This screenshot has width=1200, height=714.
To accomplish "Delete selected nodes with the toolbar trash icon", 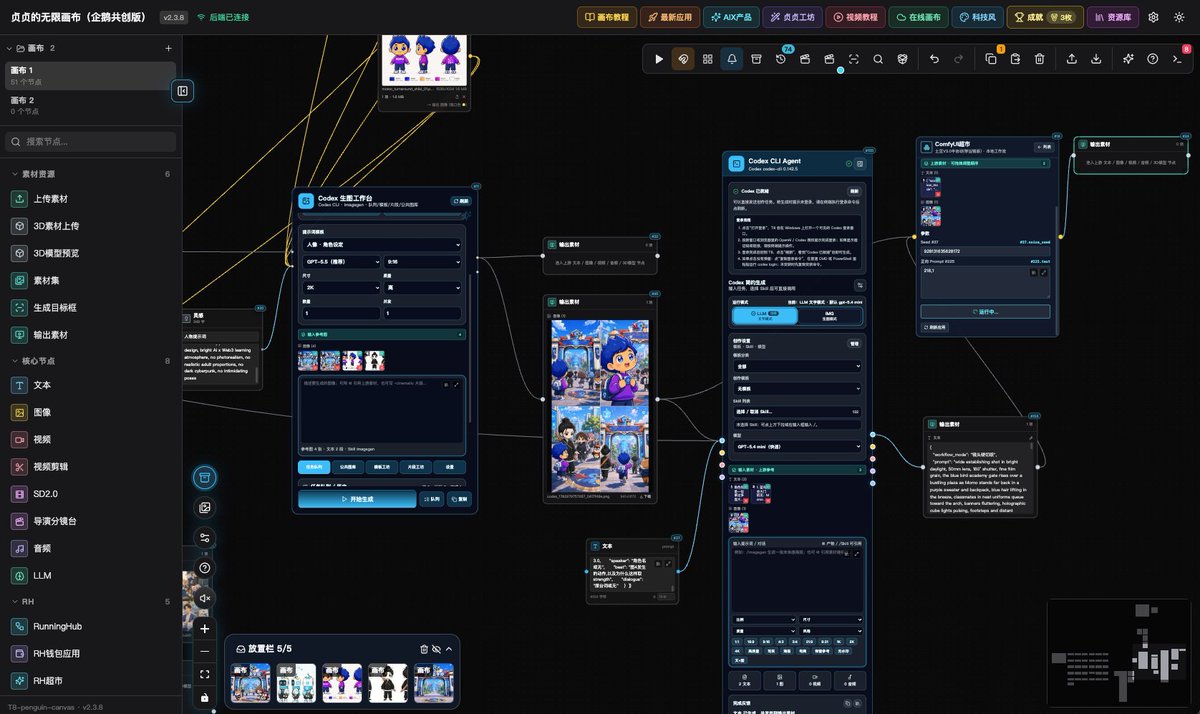I will [x=1040, y=59].
